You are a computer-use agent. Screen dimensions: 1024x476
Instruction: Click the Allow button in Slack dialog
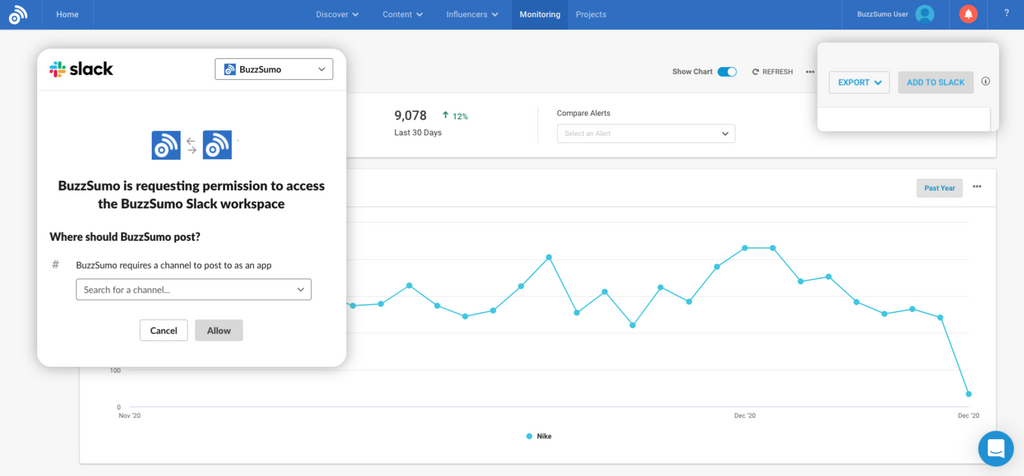pyautogui.click(x=219, y=330)
